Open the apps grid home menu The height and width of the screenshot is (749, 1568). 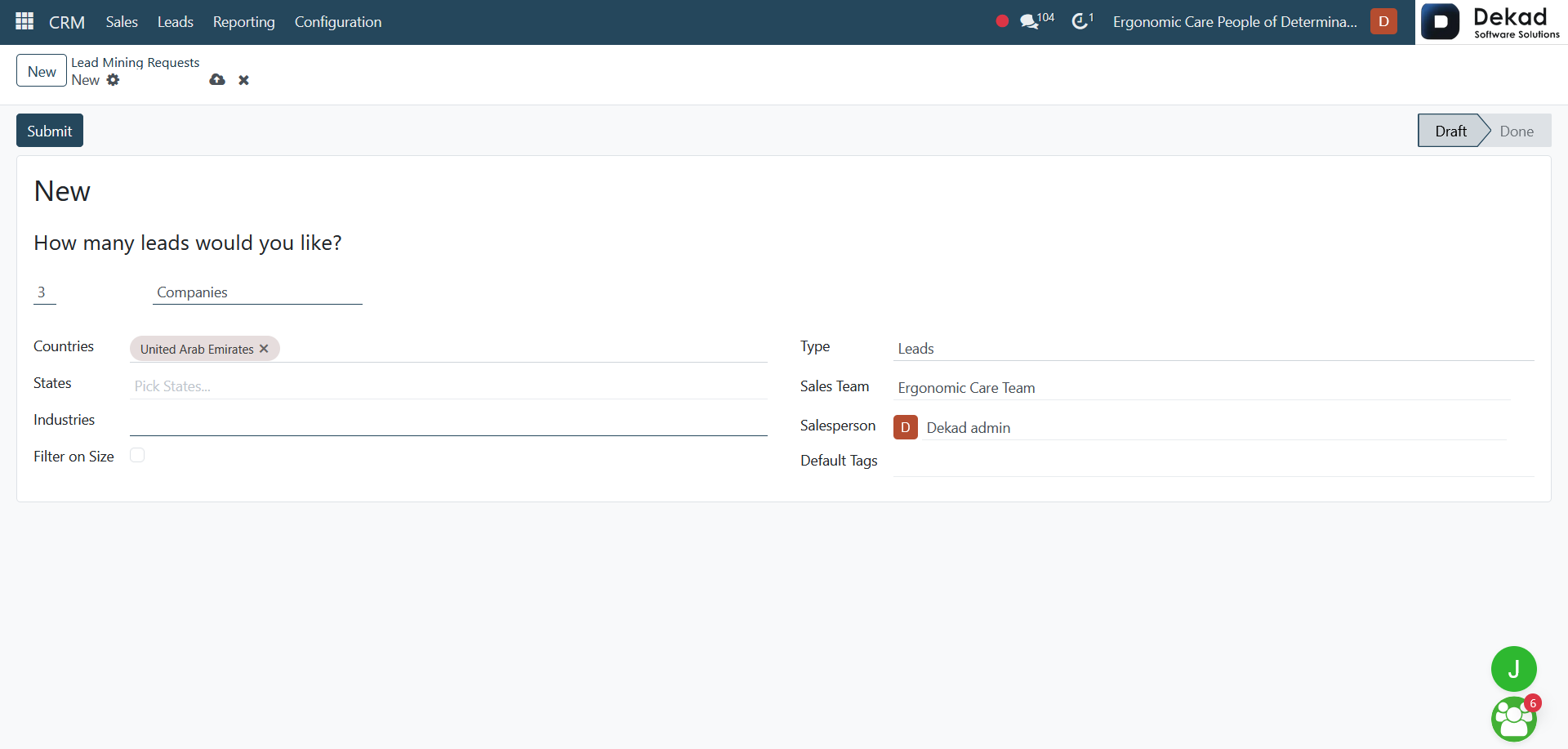tap(24, 21)
